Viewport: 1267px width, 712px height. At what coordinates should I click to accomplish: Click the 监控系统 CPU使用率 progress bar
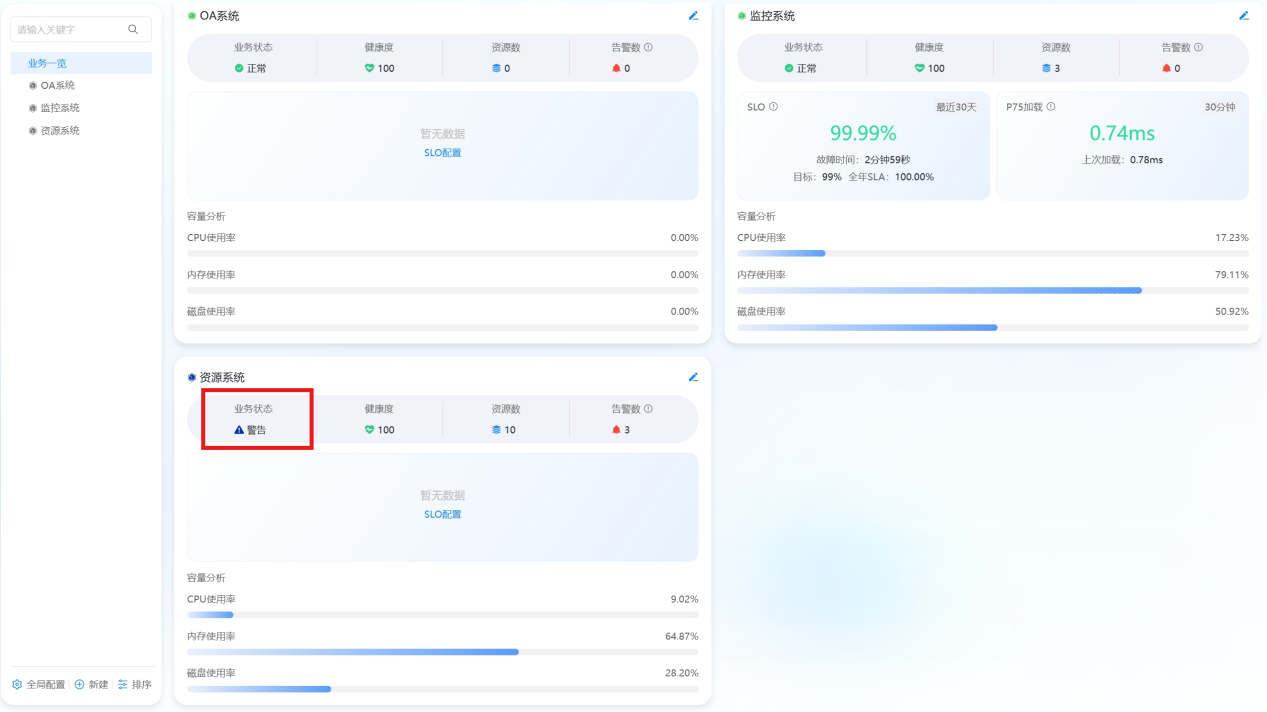pos(993,253)
